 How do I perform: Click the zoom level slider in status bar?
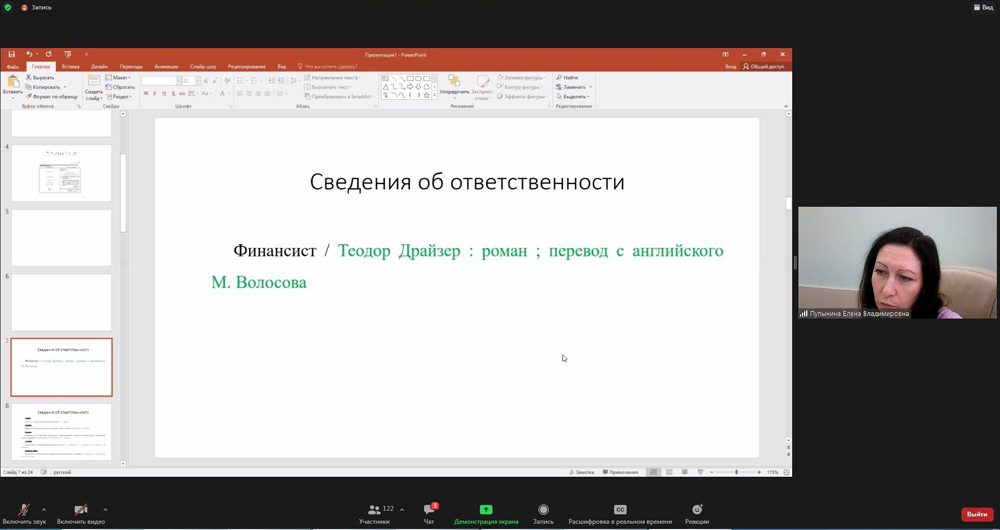point(736,472)
